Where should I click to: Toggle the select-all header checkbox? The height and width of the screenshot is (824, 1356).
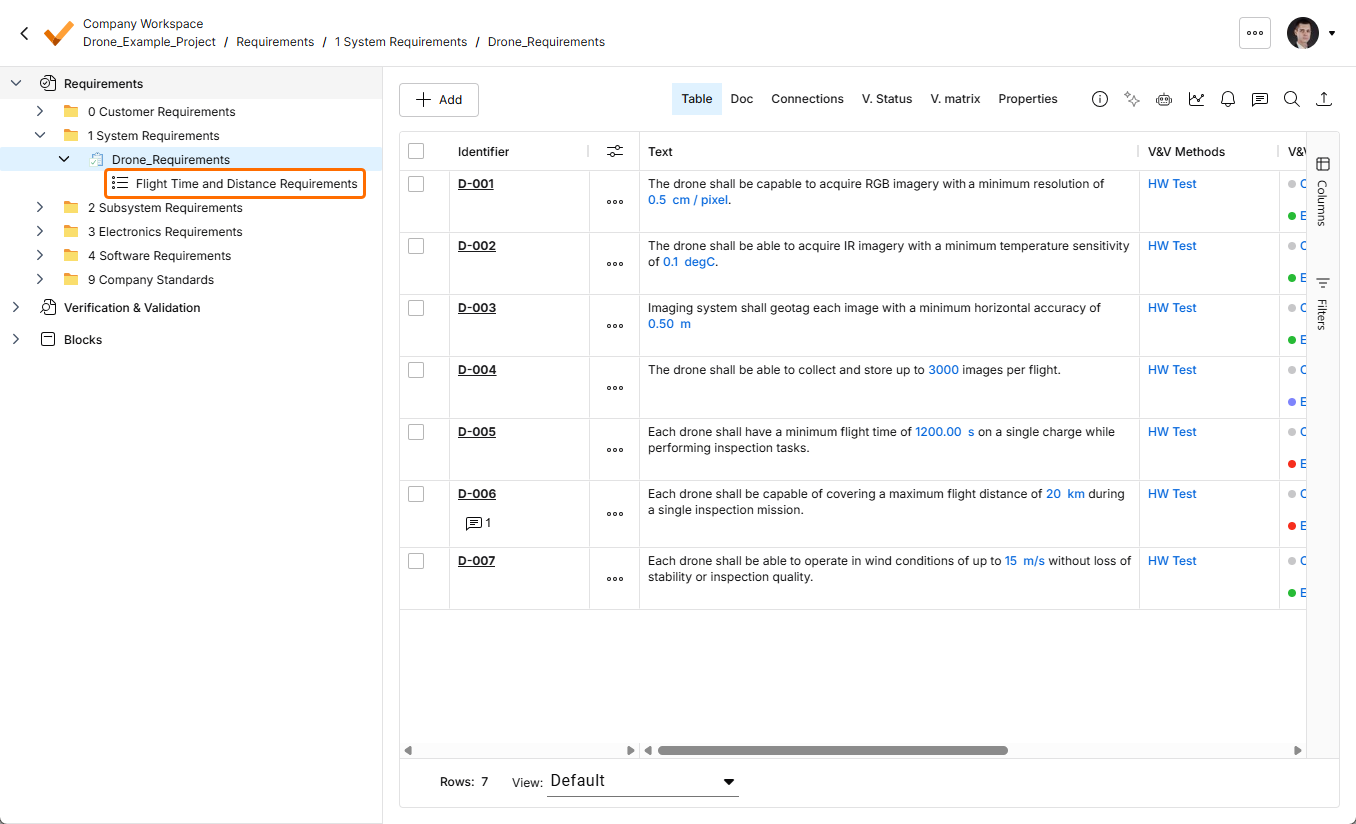416,151
